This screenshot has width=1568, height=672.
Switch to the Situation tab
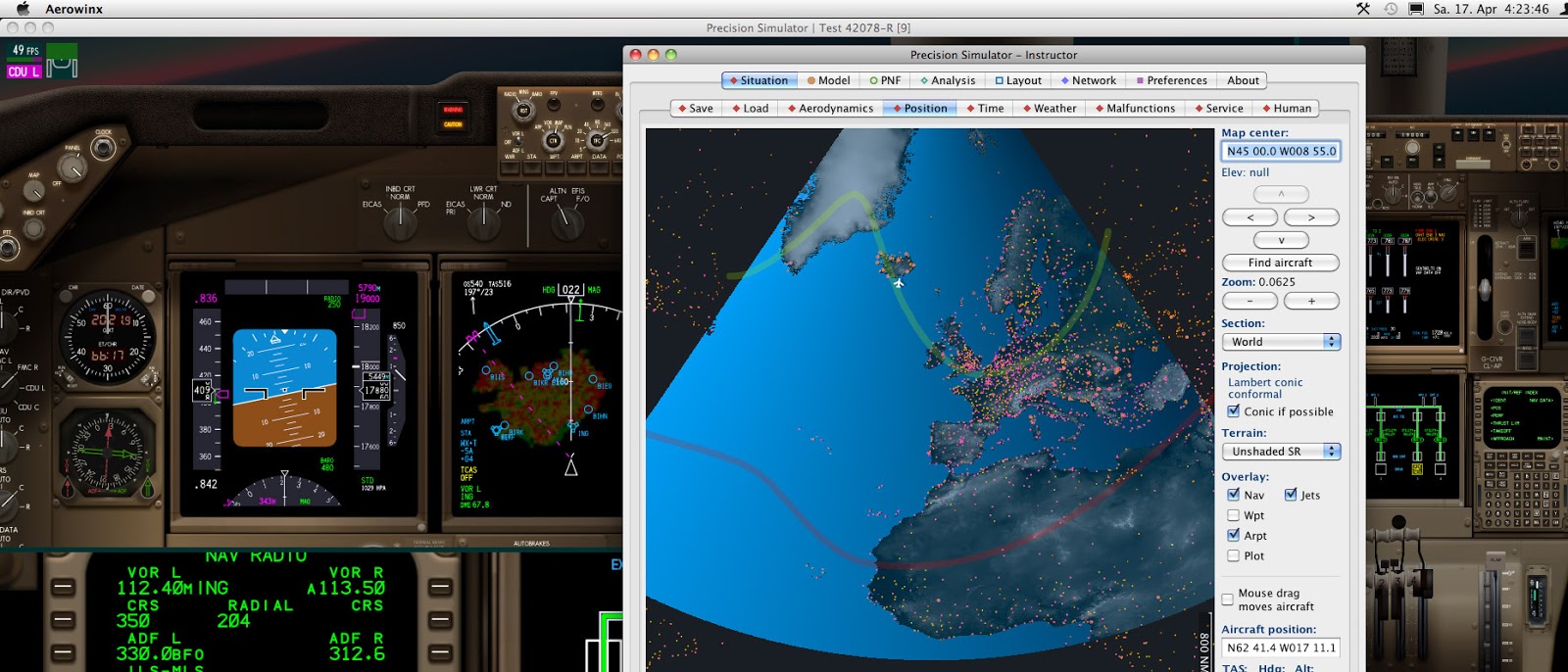(x=759, y=80)
